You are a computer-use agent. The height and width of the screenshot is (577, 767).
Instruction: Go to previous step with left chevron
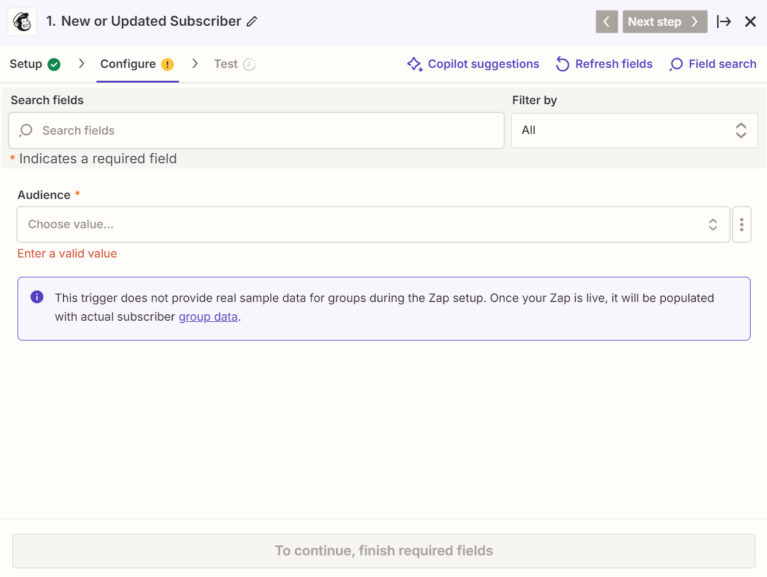tap(607, 22)
